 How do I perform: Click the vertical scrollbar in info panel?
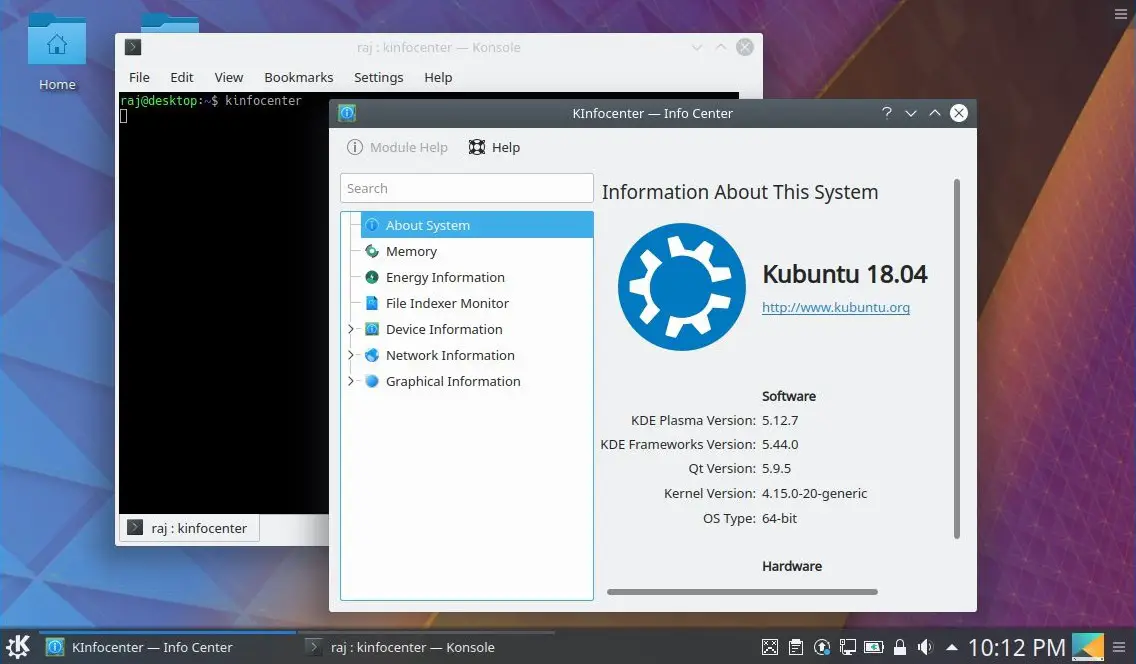(x=956, y=359)
